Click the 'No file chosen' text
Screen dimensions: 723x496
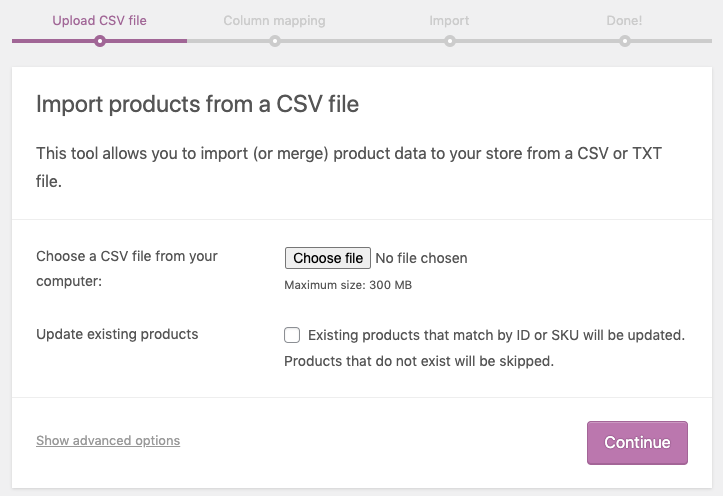pyautogui.click(x=421, y=258)
